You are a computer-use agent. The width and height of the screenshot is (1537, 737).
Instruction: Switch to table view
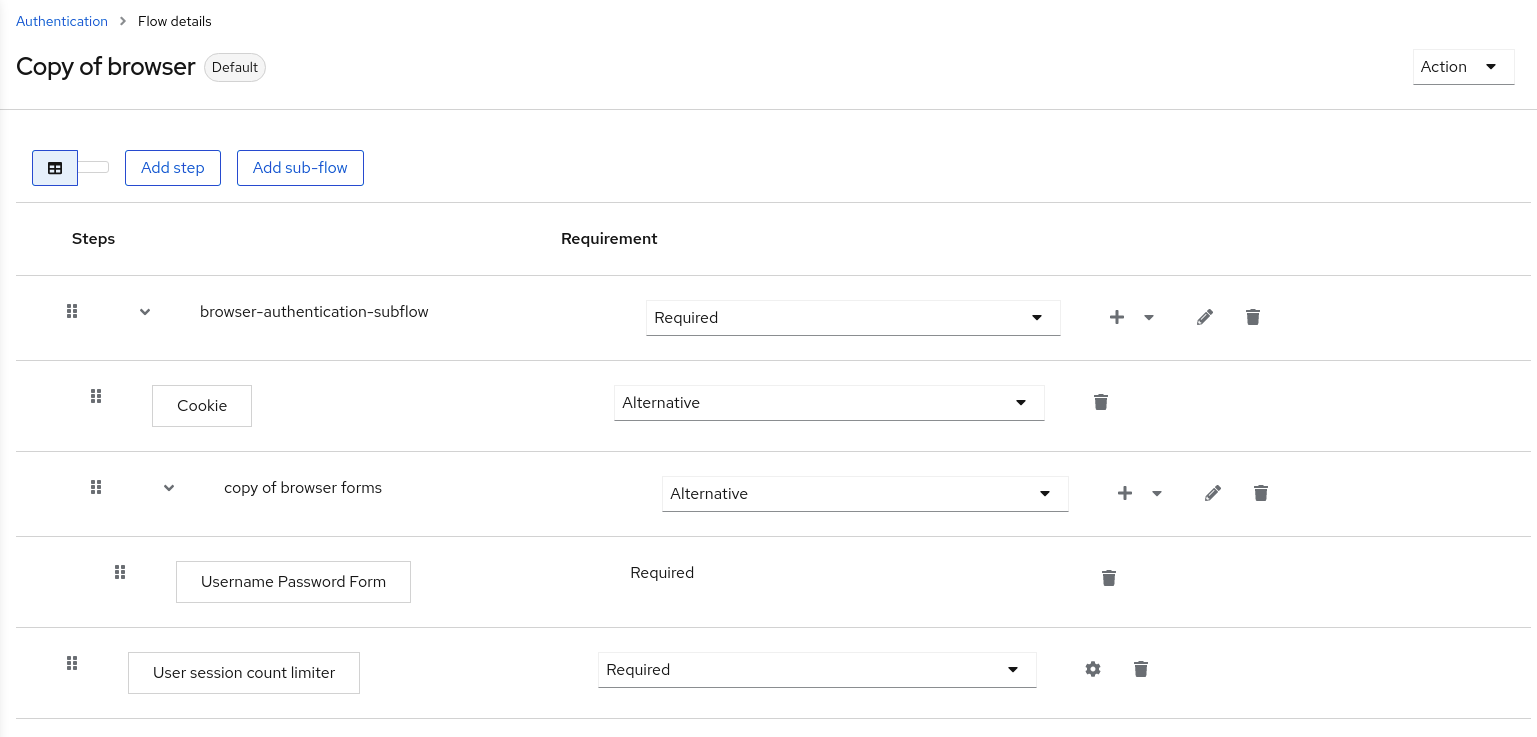point(55,167)
